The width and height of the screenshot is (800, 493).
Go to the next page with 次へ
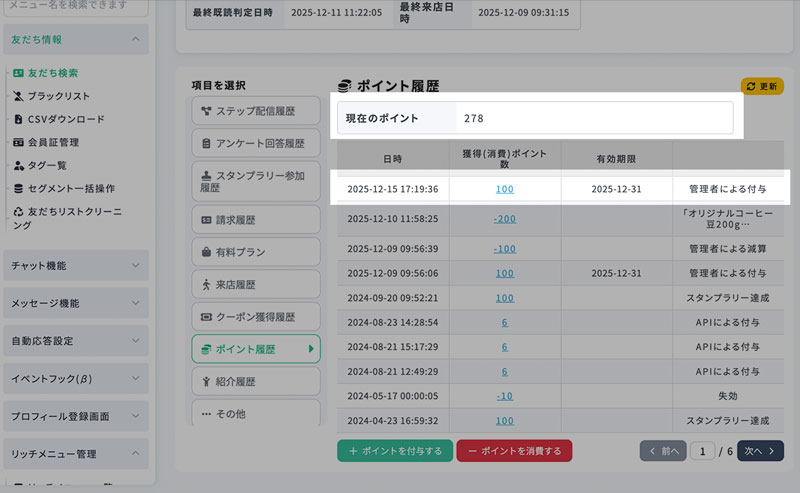tap(760, 451)
